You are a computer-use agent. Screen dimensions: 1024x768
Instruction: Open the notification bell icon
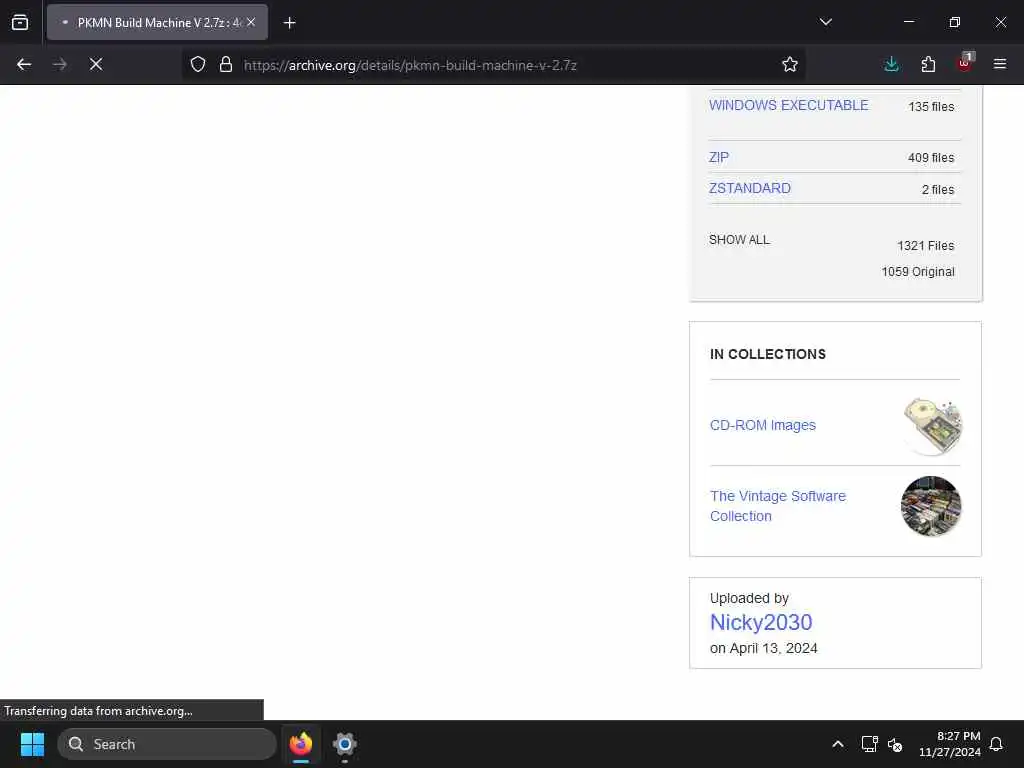click(x=996, y=744)
